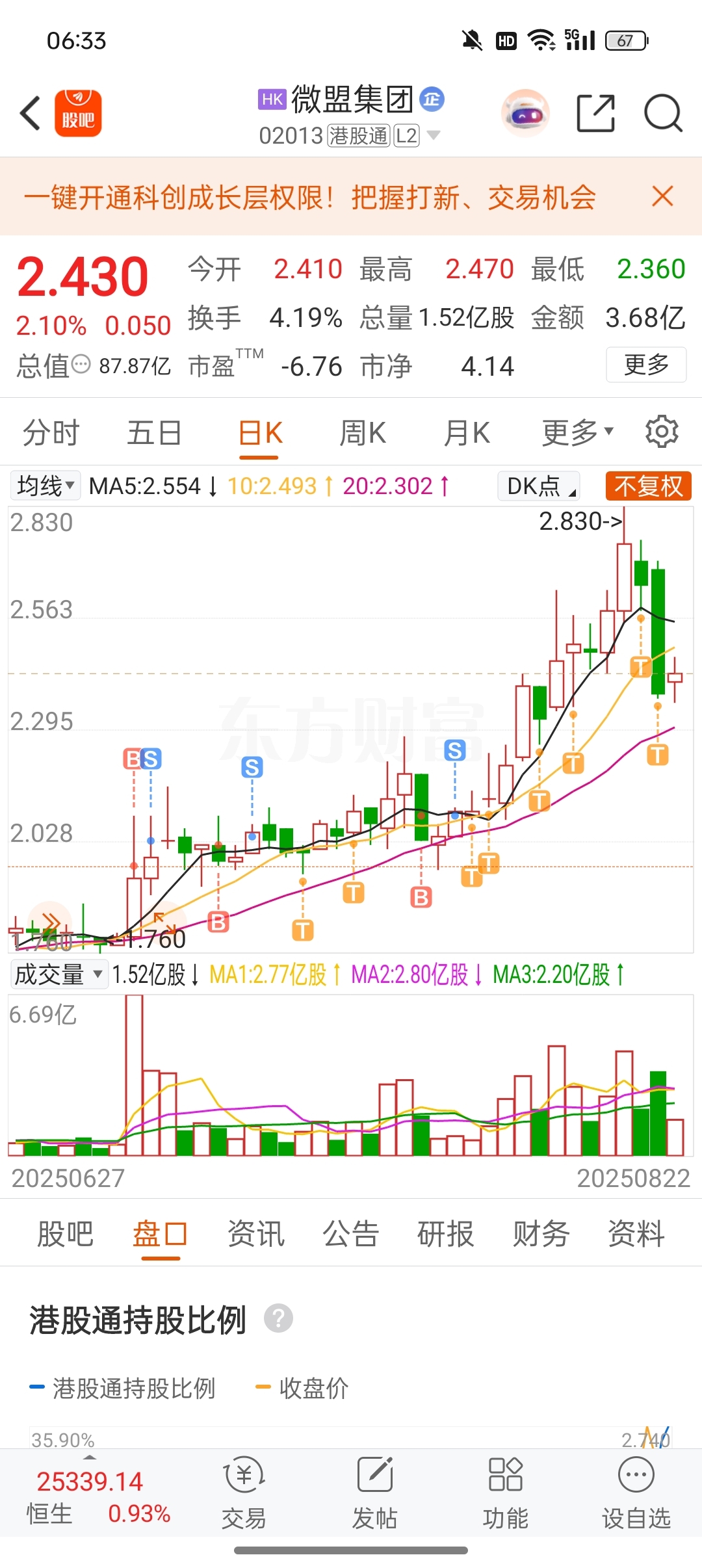Tap the blue enterprise badge icon
The height and width of the screenshot is (1568, 702).
pyautogui.click(x=432, y=99)
